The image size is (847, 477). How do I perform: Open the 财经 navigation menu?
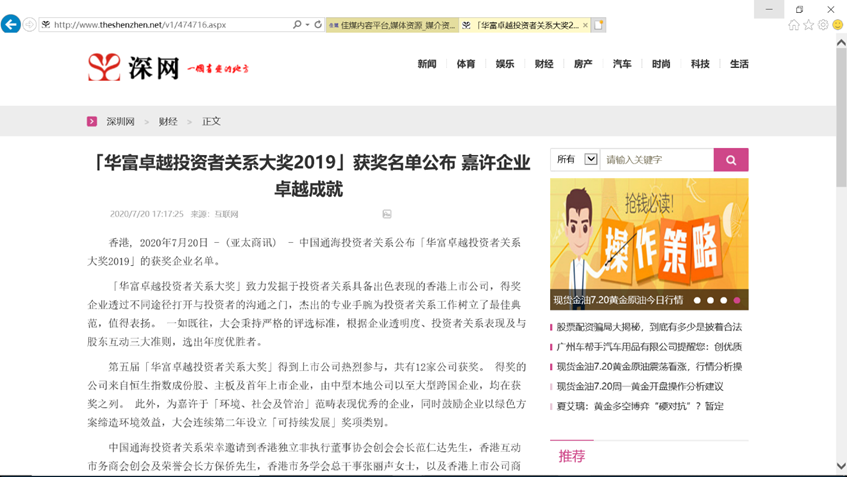[544, 64]
